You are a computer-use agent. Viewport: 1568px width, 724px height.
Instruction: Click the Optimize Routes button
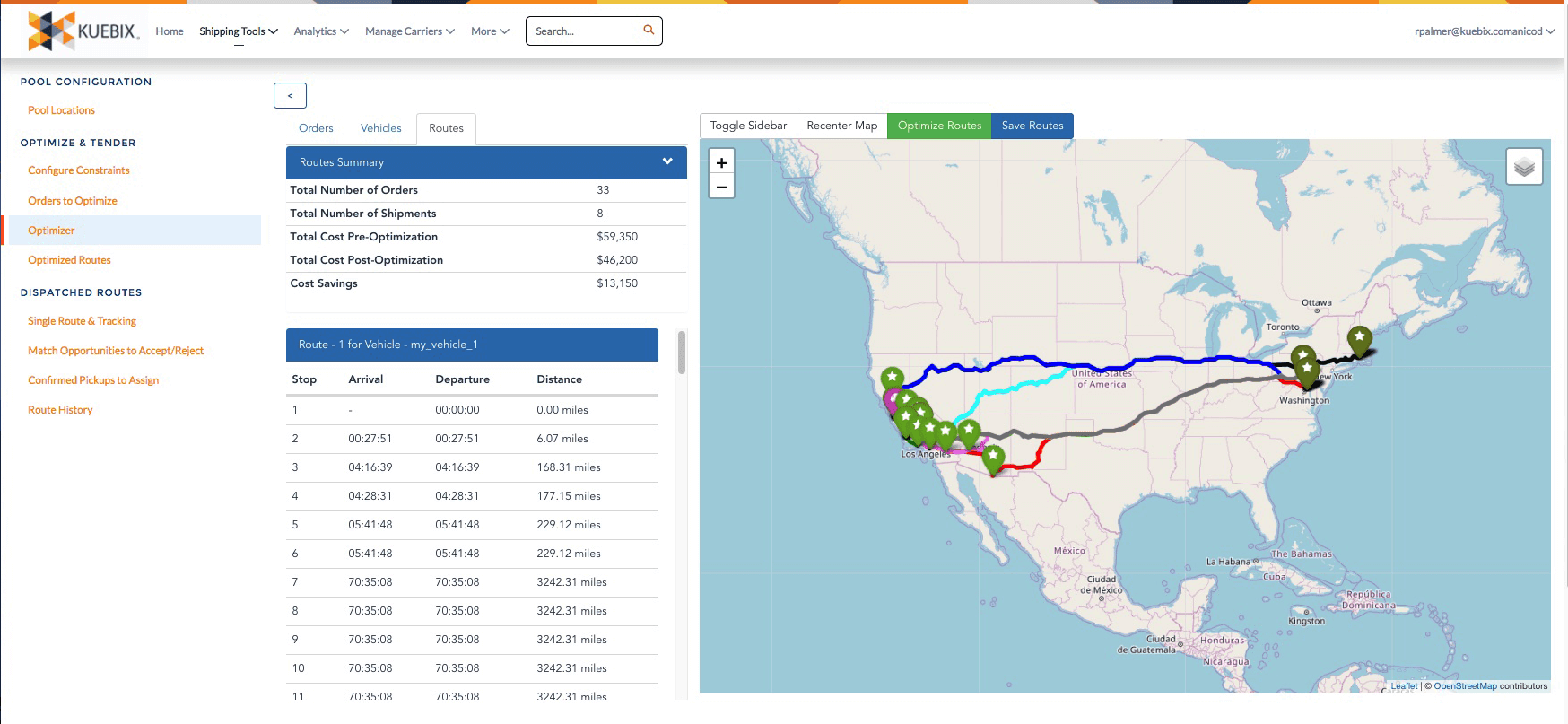[x=939, y=126]
